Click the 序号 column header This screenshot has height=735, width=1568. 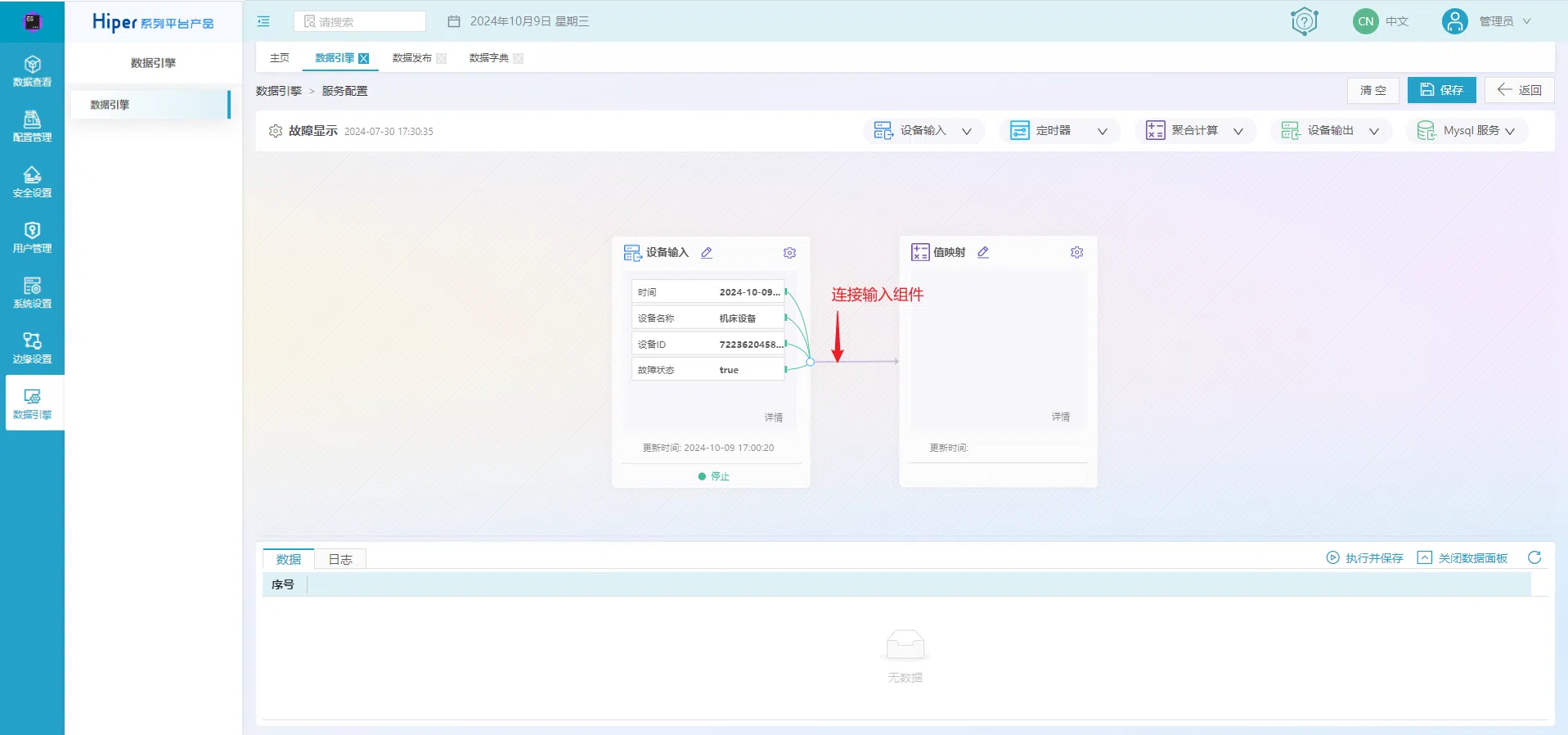(283, 584)
